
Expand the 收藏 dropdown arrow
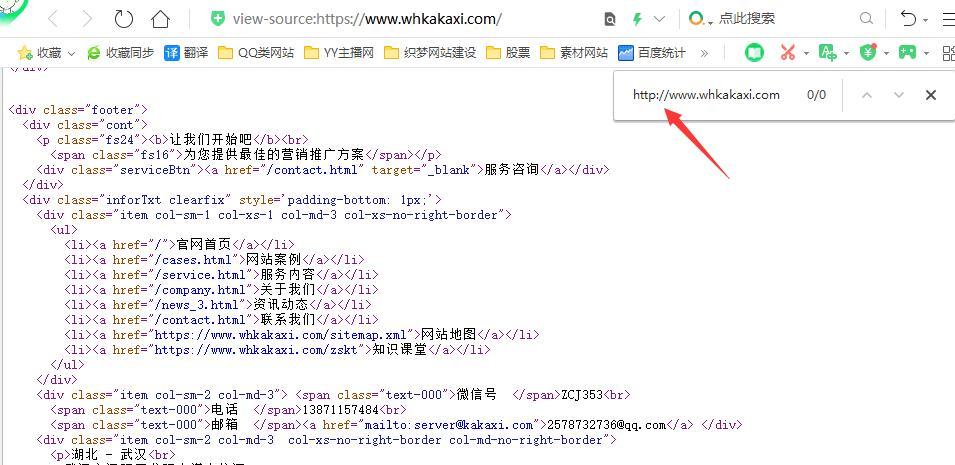[71, 54]
